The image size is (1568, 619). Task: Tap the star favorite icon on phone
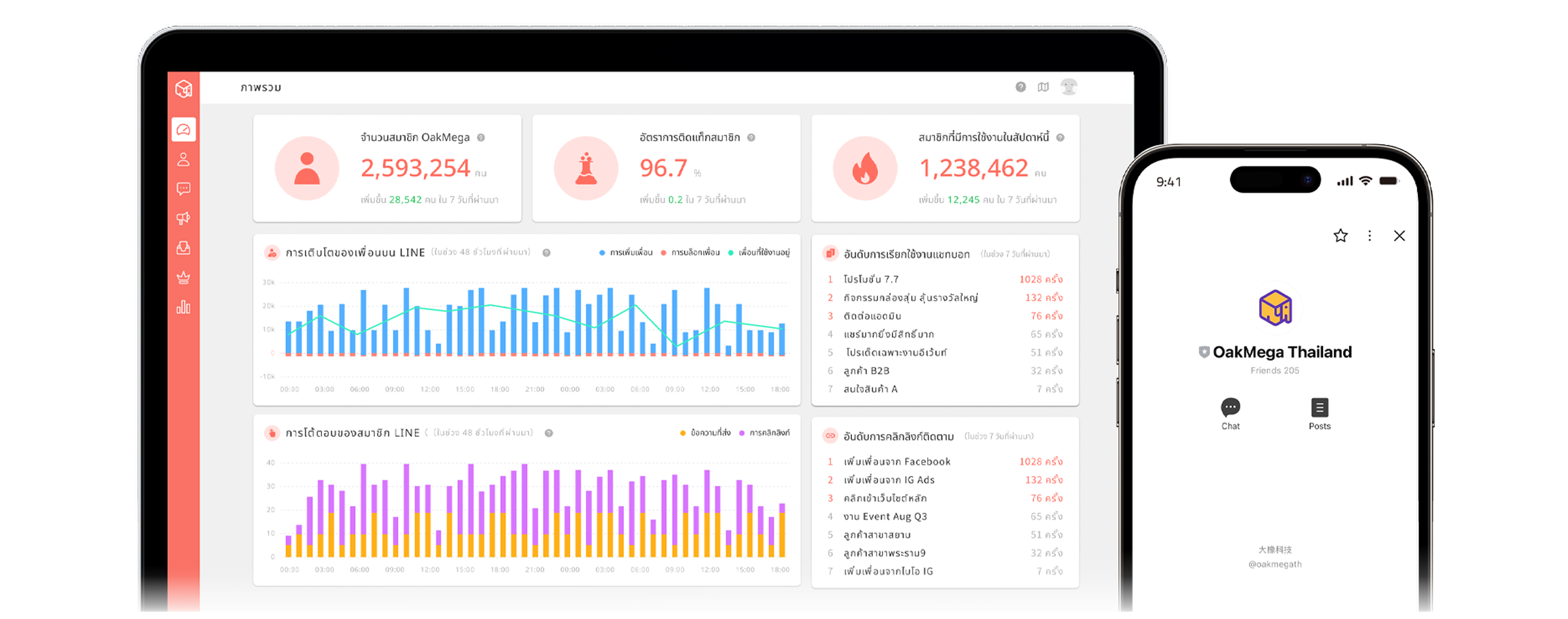tap(1341, 236)
